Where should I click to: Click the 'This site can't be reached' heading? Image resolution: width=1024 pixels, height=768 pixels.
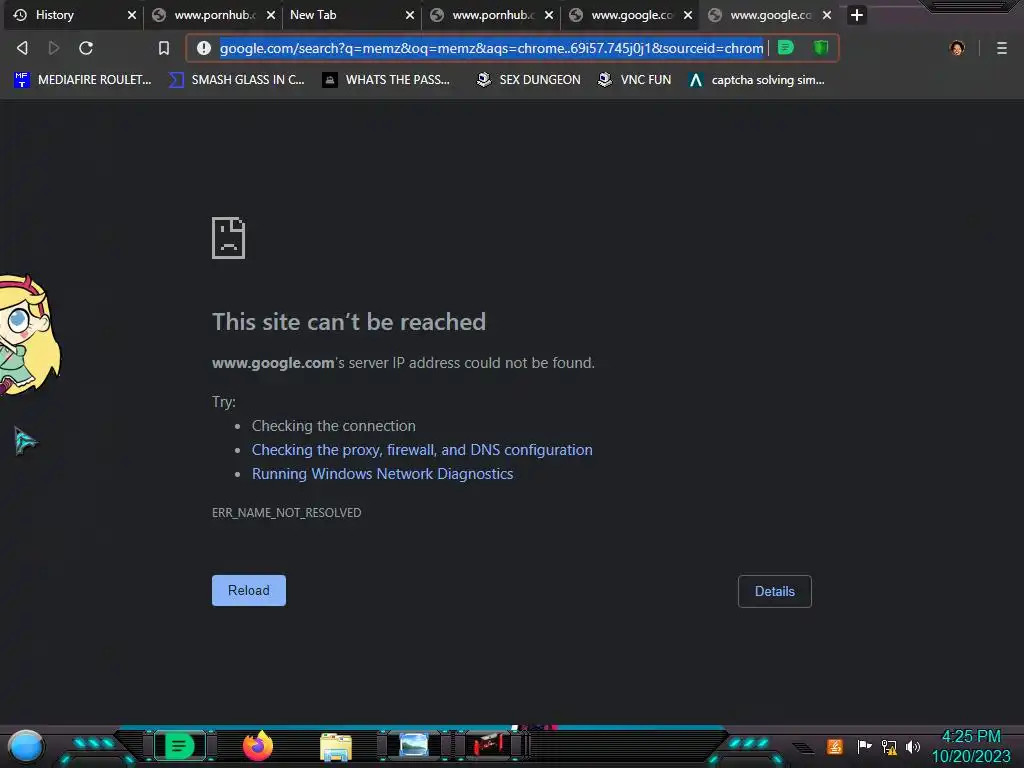click(x=349, y=322)
